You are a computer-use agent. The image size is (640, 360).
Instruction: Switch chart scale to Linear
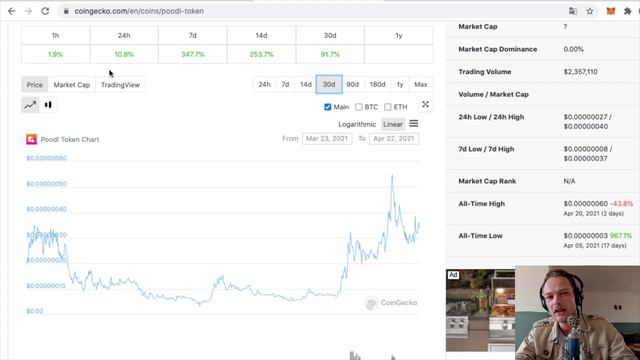[393, 124]
